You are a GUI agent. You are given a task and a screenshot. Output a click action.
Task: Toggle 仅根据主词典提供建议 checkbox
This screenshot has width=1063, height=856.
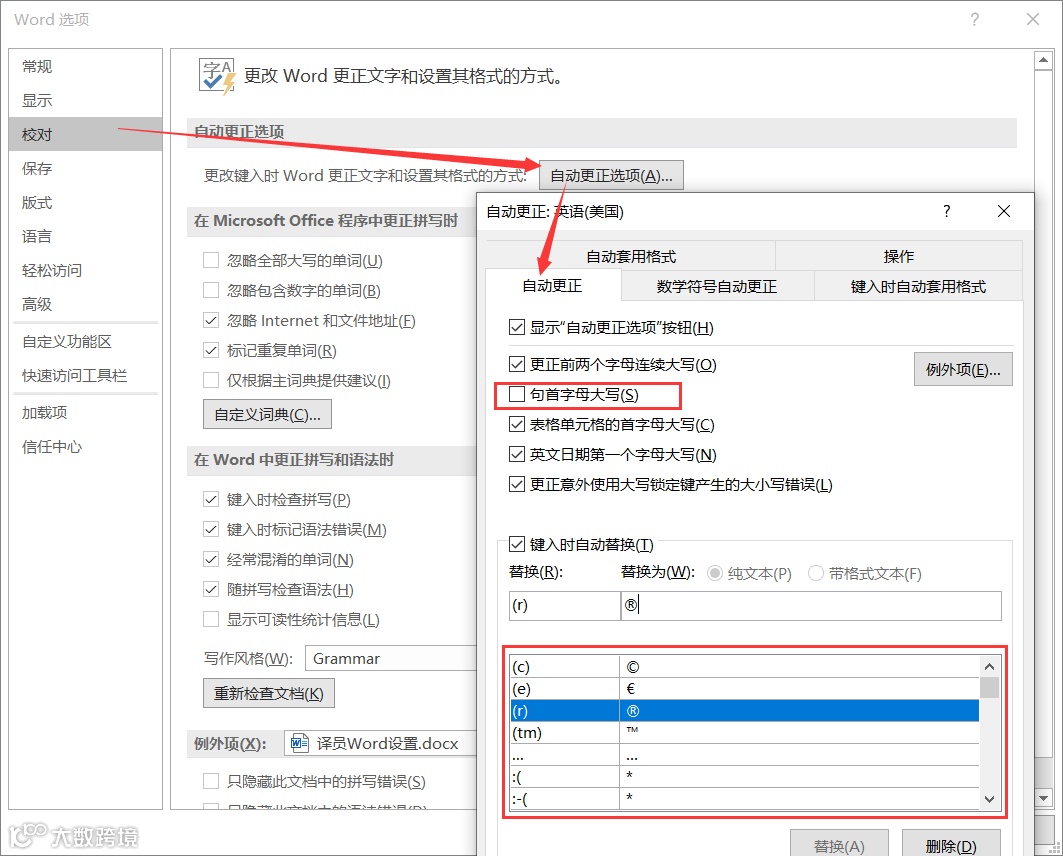[211, 380]
